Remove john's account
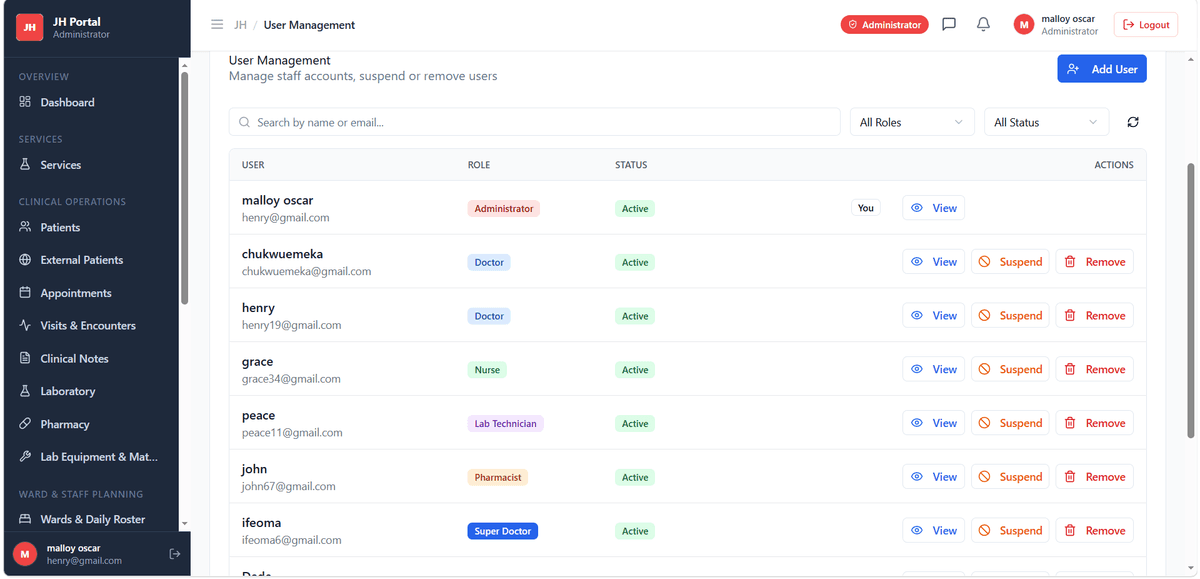The image size is (1200, 579). point(1095,477)
